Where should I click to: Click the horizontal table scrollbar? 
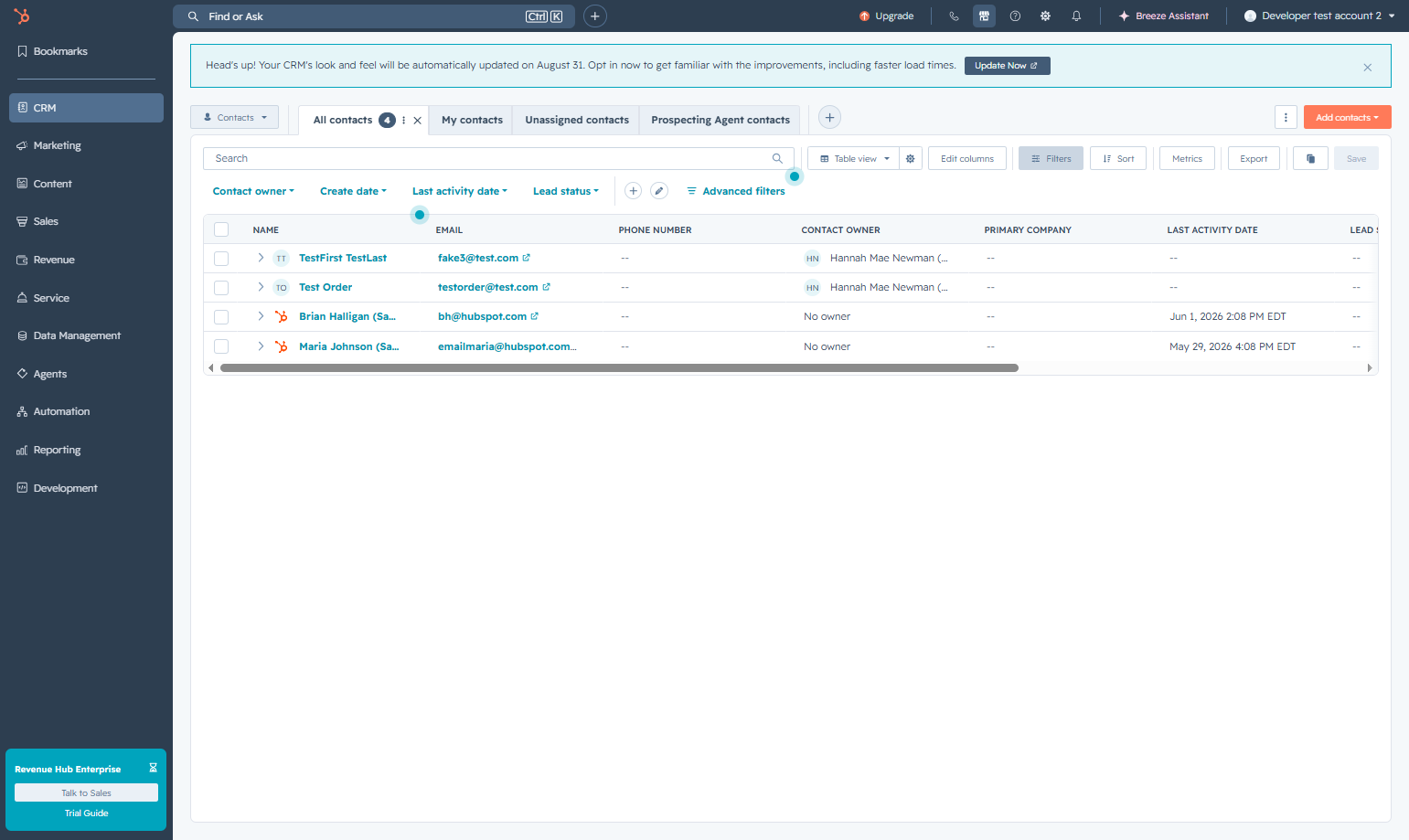619,368
